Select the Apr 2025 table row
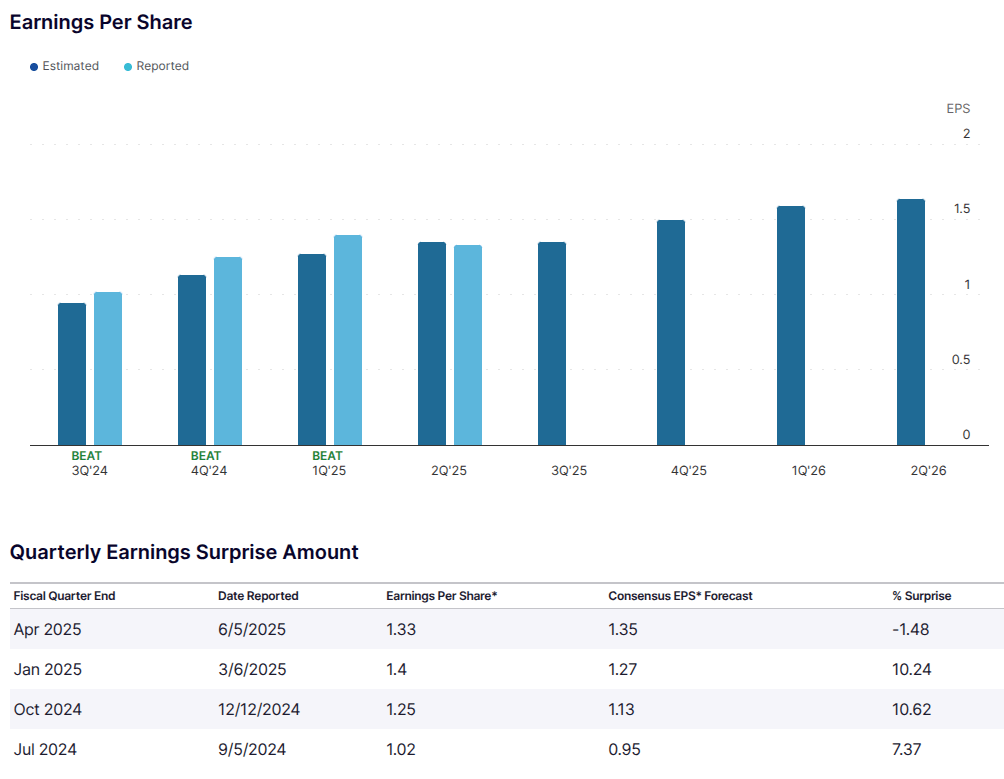1004x779 pixels. click(500, 630)
